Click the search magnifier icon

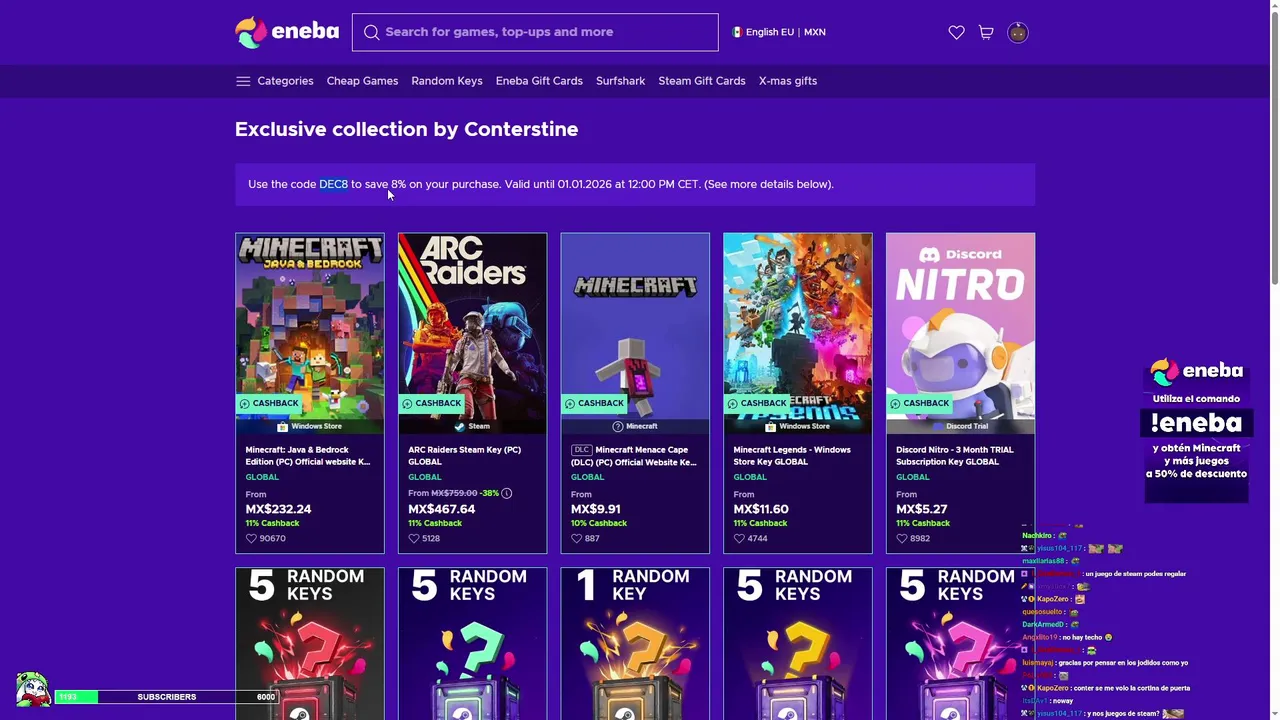click(371, 32)
